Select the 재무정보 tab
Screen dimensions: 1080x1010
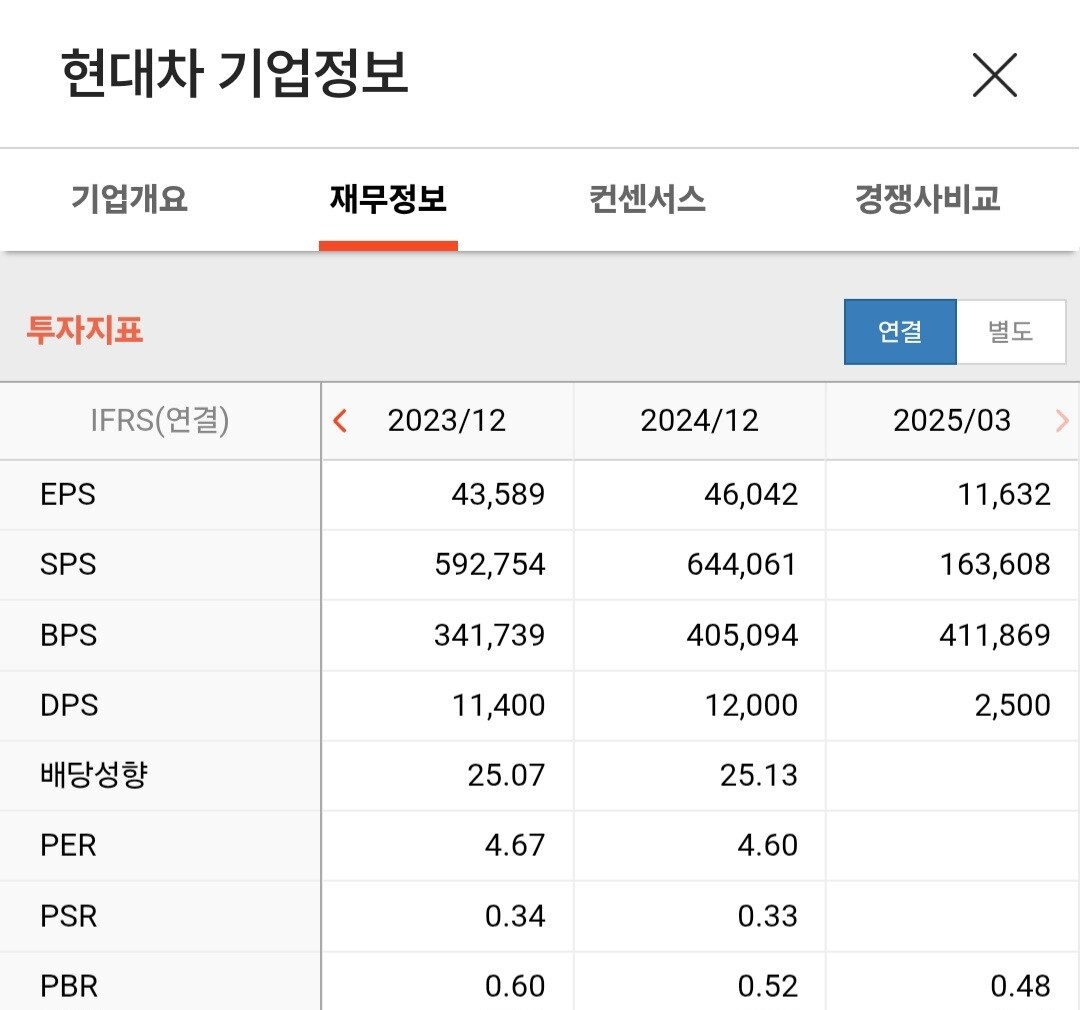click(388, 198)
